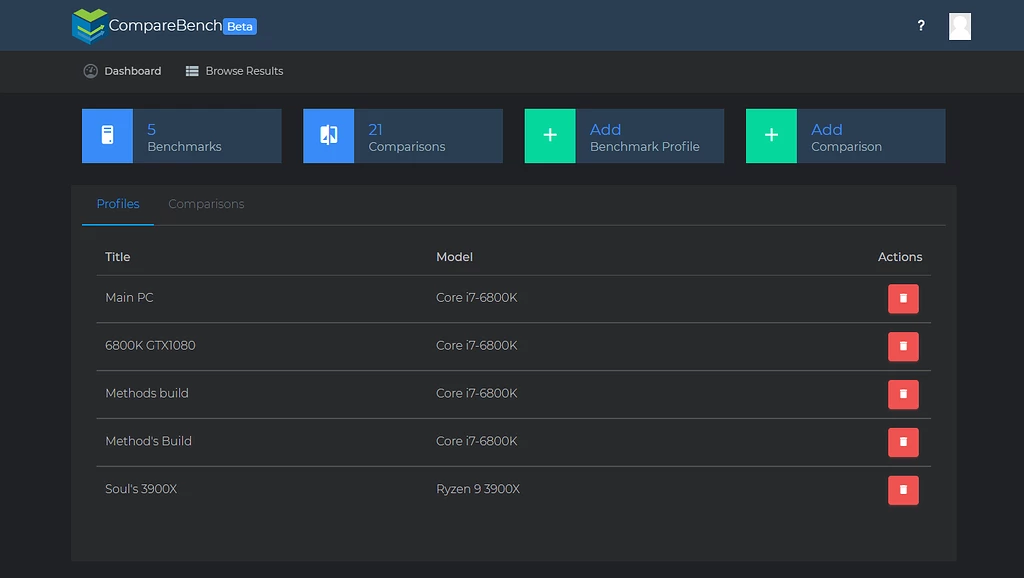Delete the Soul's 3900X profile
This screenshot has height=578, width=1024.
coord(903,490)
